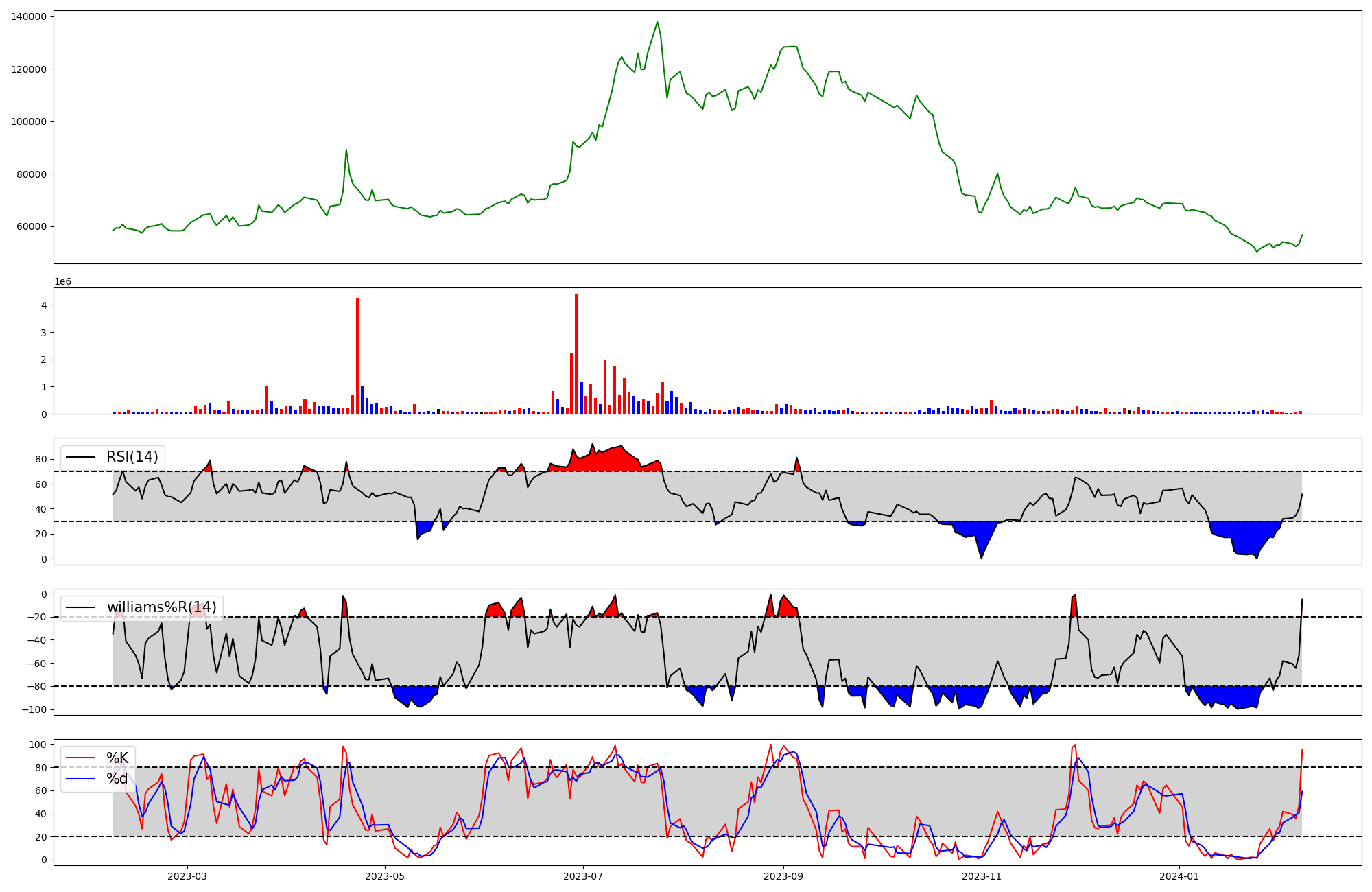Click the %d legend text
The width and height of the screenshot is (1372, 892).
(117, 779)
